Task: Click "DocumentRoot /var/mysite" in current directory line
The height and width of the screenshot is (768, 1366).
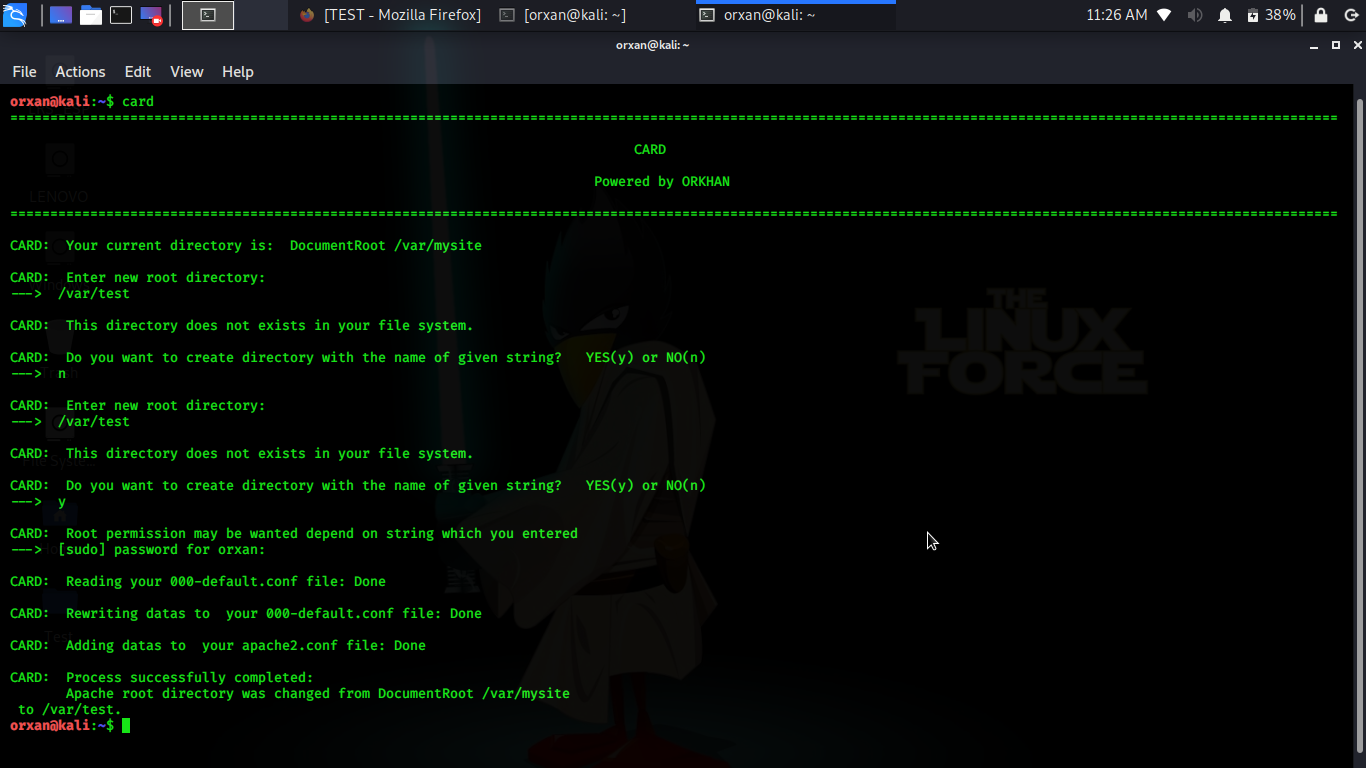Action: point(386,245)
